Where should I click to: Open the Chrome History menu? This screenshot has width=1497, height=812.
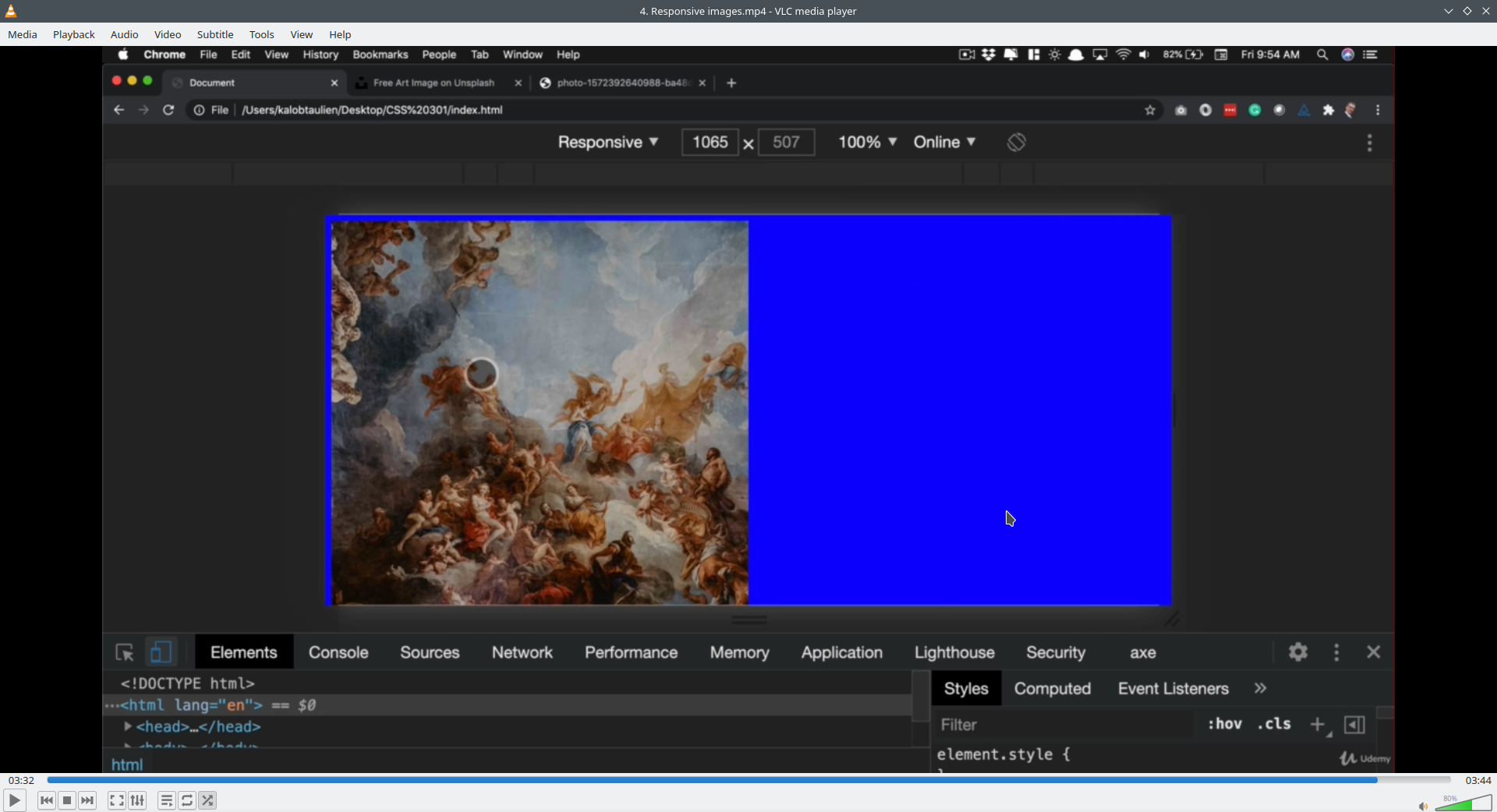point(320,55)
